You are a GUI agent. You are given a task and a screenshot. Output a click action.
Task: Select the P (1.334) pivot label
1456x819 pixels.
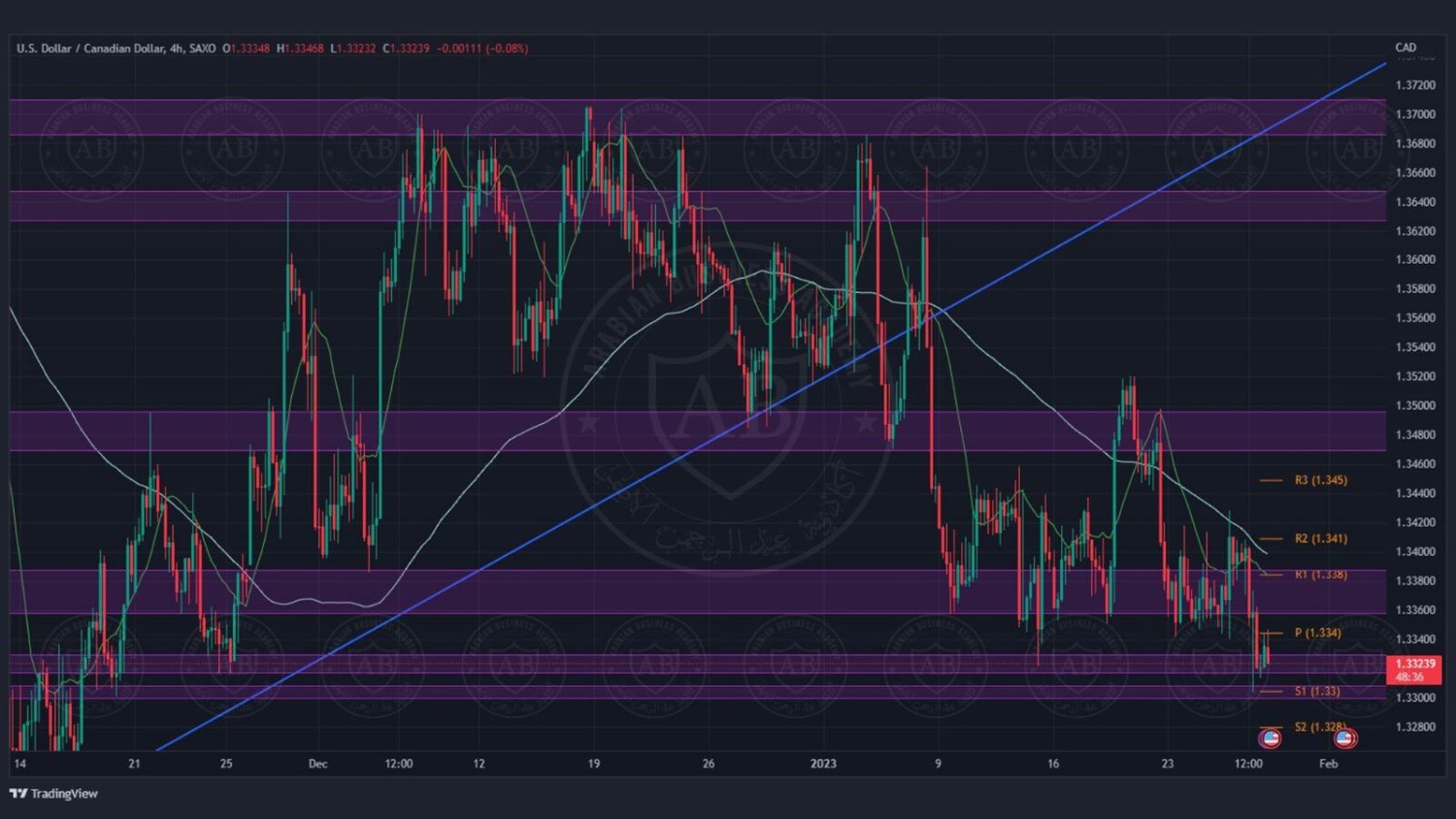tap(1317, 633)
